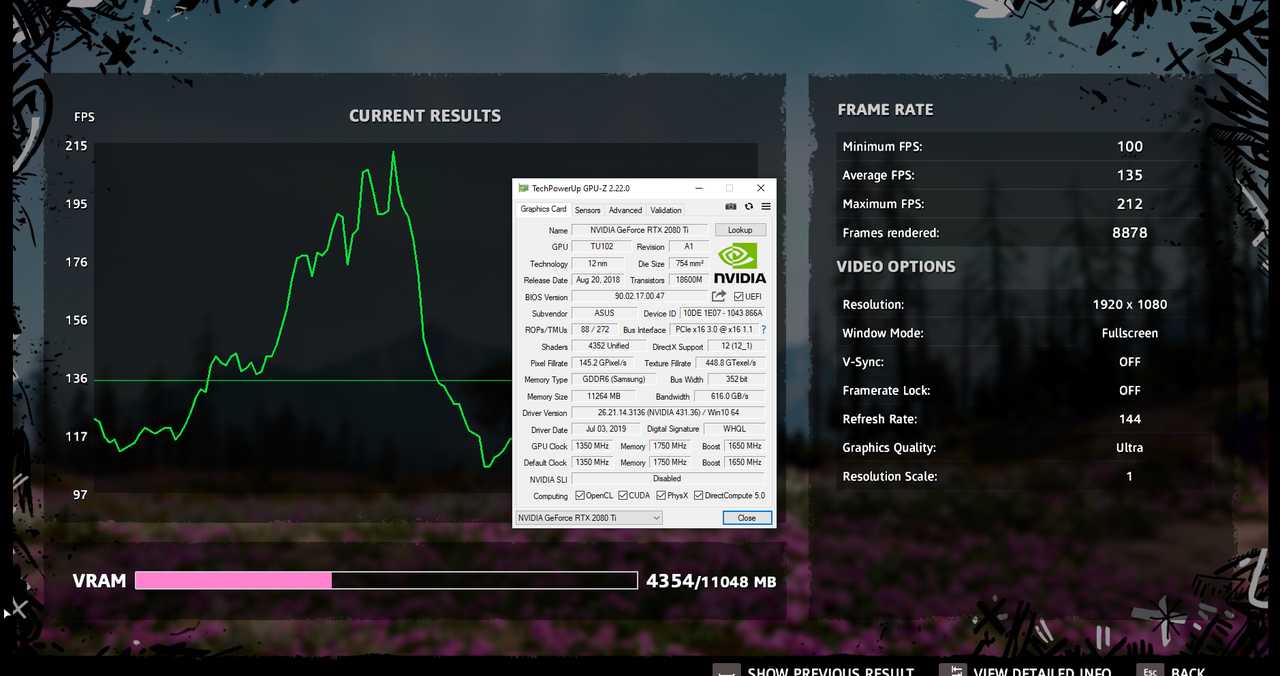This screenshot has height=676, width=1280.
Task: Click the Digital Signature WHQL value
Action: [x=734, y=429]
